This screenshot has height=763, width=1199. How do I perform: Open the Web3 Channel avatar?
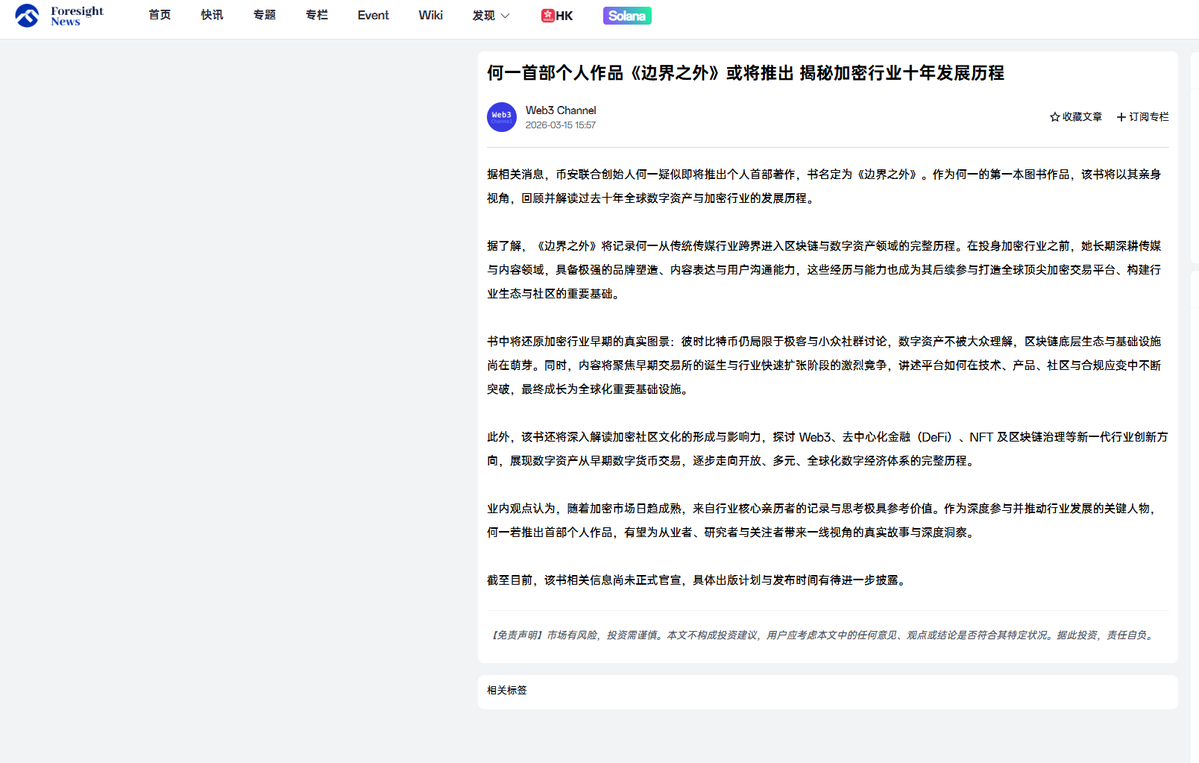point(502,117)
